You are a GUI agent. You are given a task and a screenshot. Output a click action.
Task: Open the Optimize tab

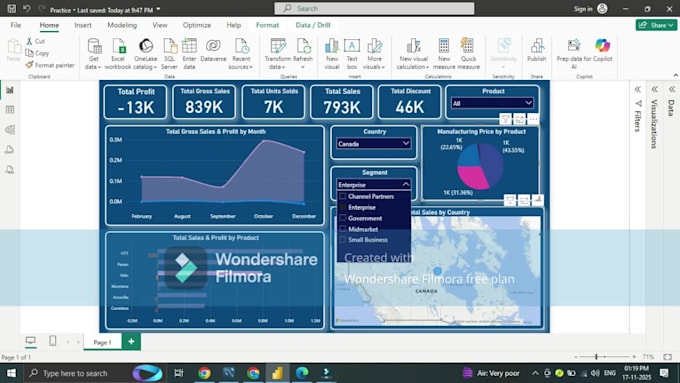coord(197,25)
